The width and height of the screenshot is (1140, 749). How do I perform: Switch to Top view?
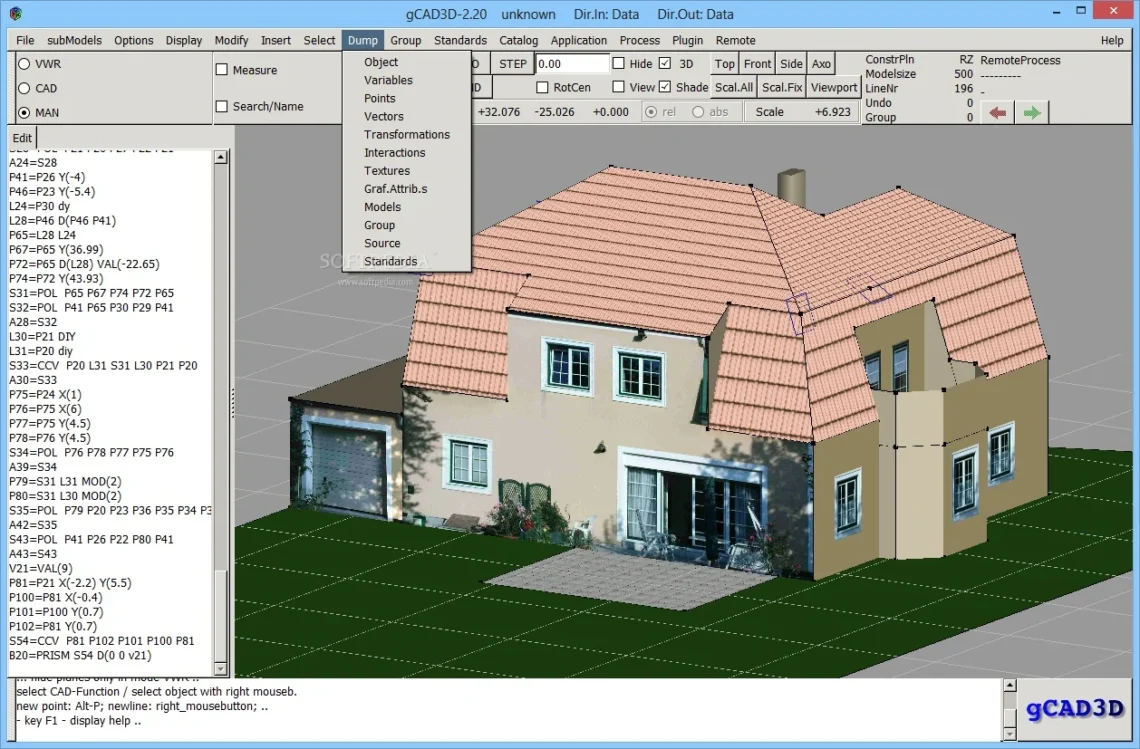coord(725,64)
